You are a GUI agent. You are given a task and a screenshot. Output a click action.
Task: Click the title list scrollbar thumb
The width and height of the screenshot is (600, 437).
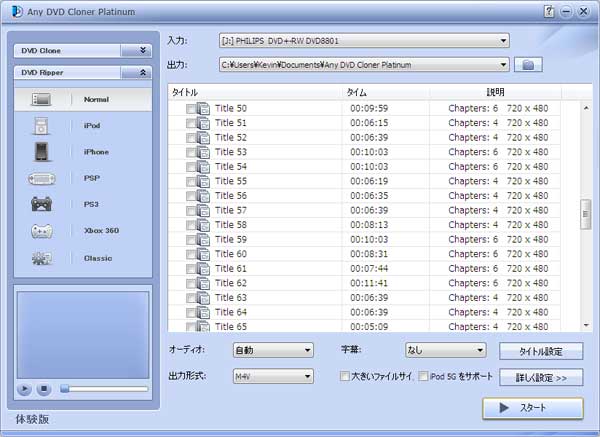585,214
